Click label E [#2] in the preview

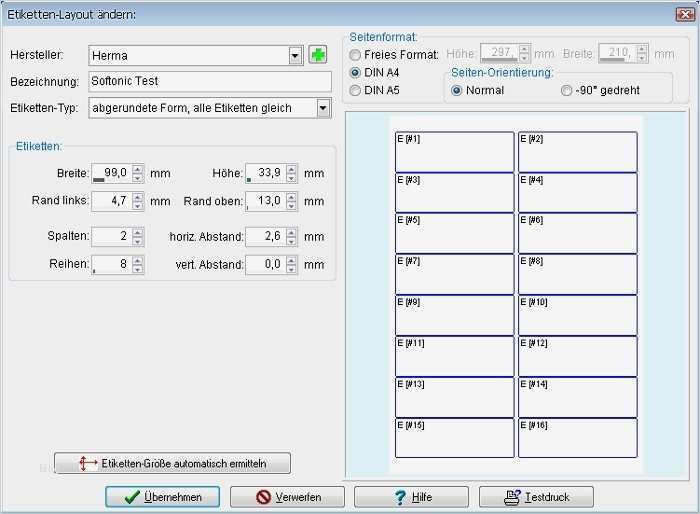(x=578, y=152)
